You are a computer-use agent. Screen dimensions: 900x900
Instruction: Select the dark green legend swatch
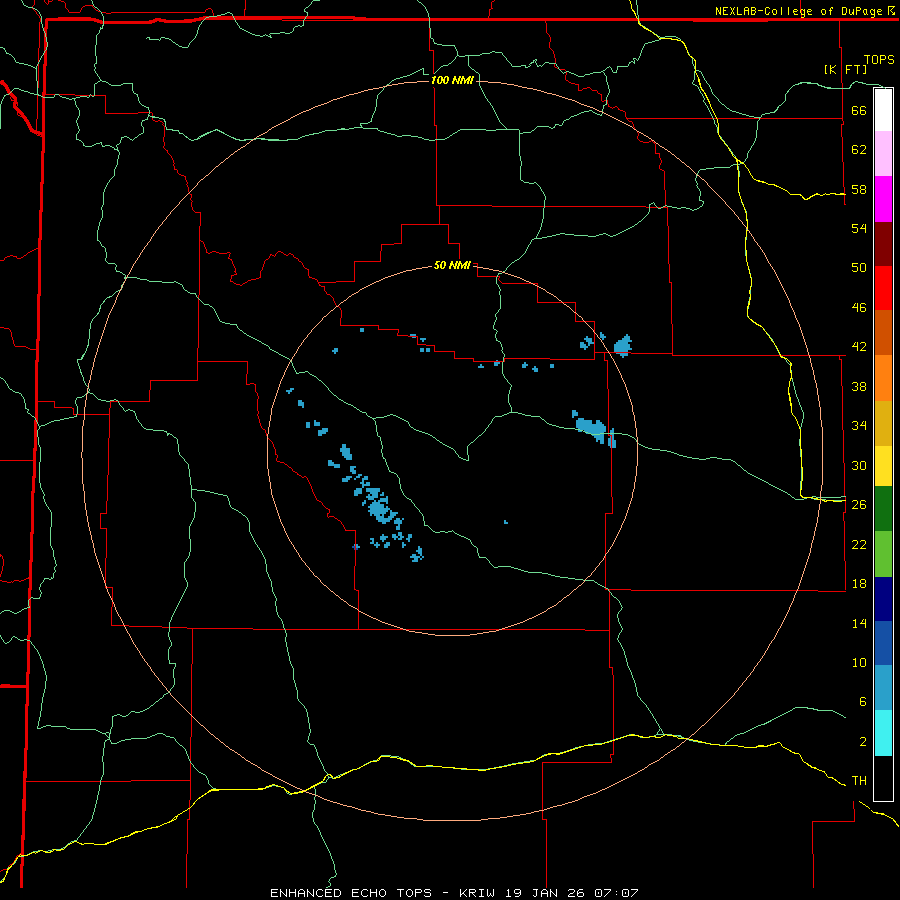(883, 509)
